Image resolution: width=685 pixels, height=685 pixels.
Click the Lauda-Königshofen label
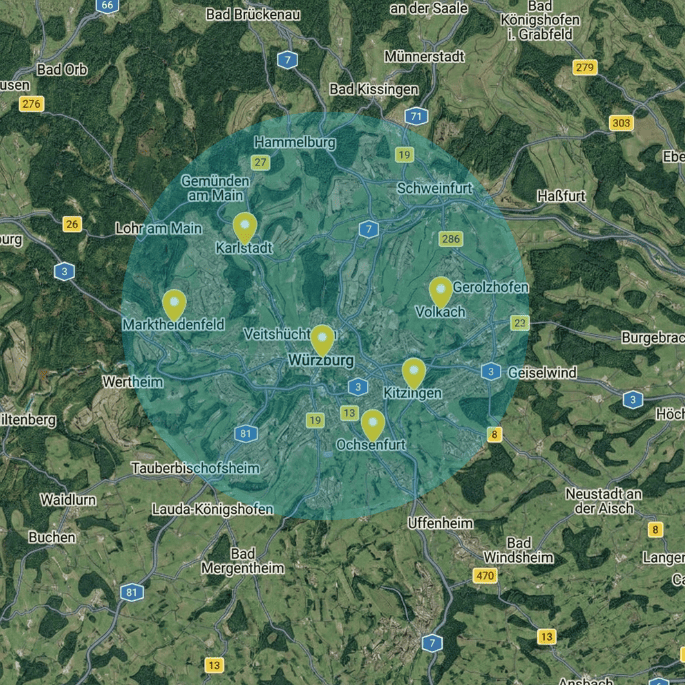coord(213,509)
